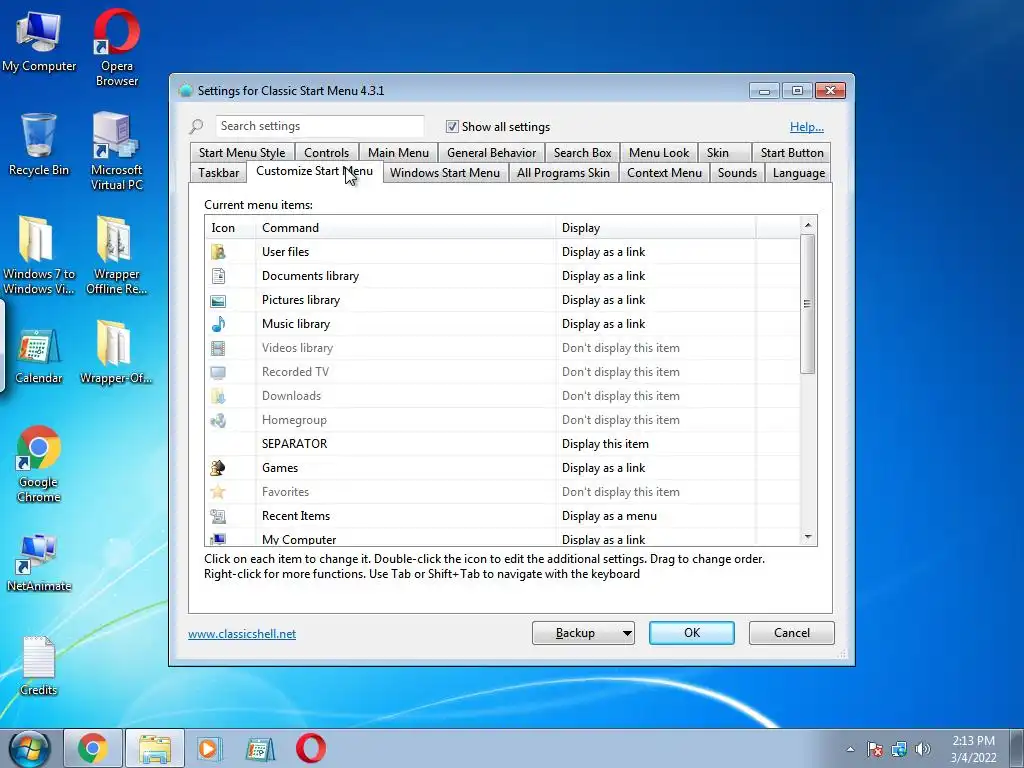The image size is (1024, 768).
Task: Click the Documents library row icon
Action: 218,276
